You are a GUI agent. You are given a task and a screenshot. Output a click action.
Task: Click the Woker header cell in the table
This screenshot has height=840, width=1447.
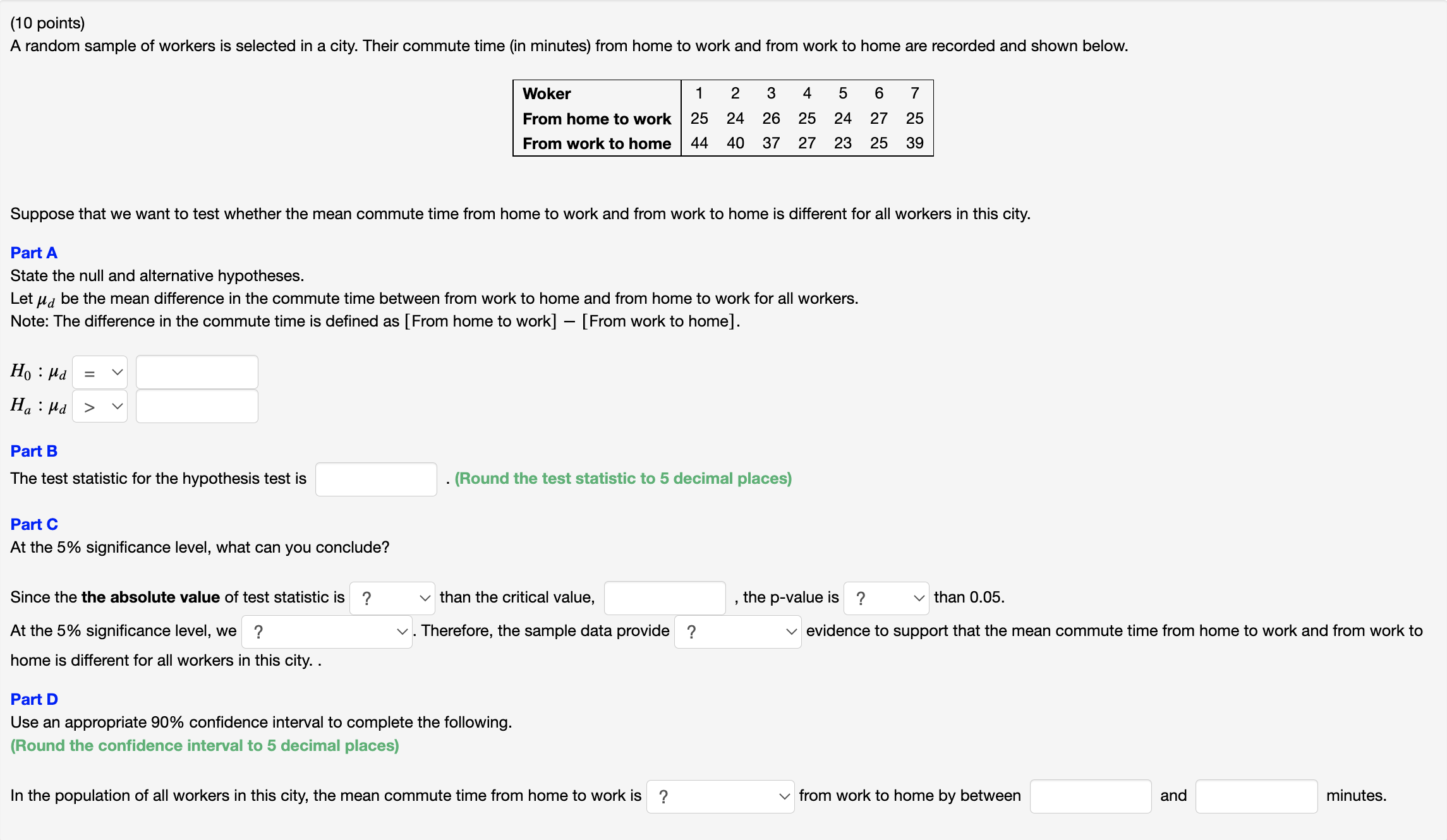[x=546, y=93]
